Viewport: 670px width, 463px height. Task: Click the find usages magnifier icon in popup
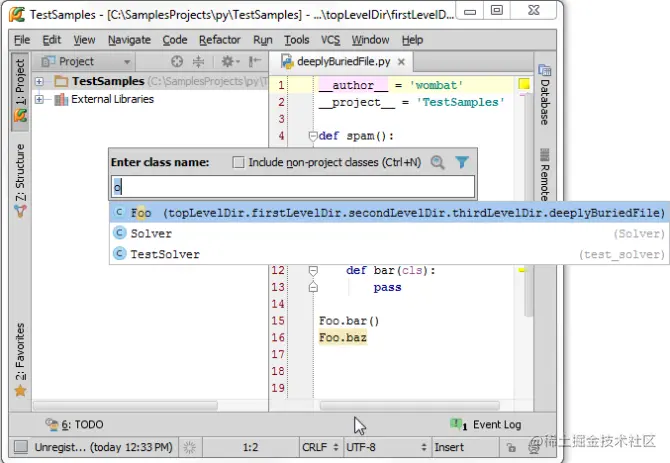(438, 162)
